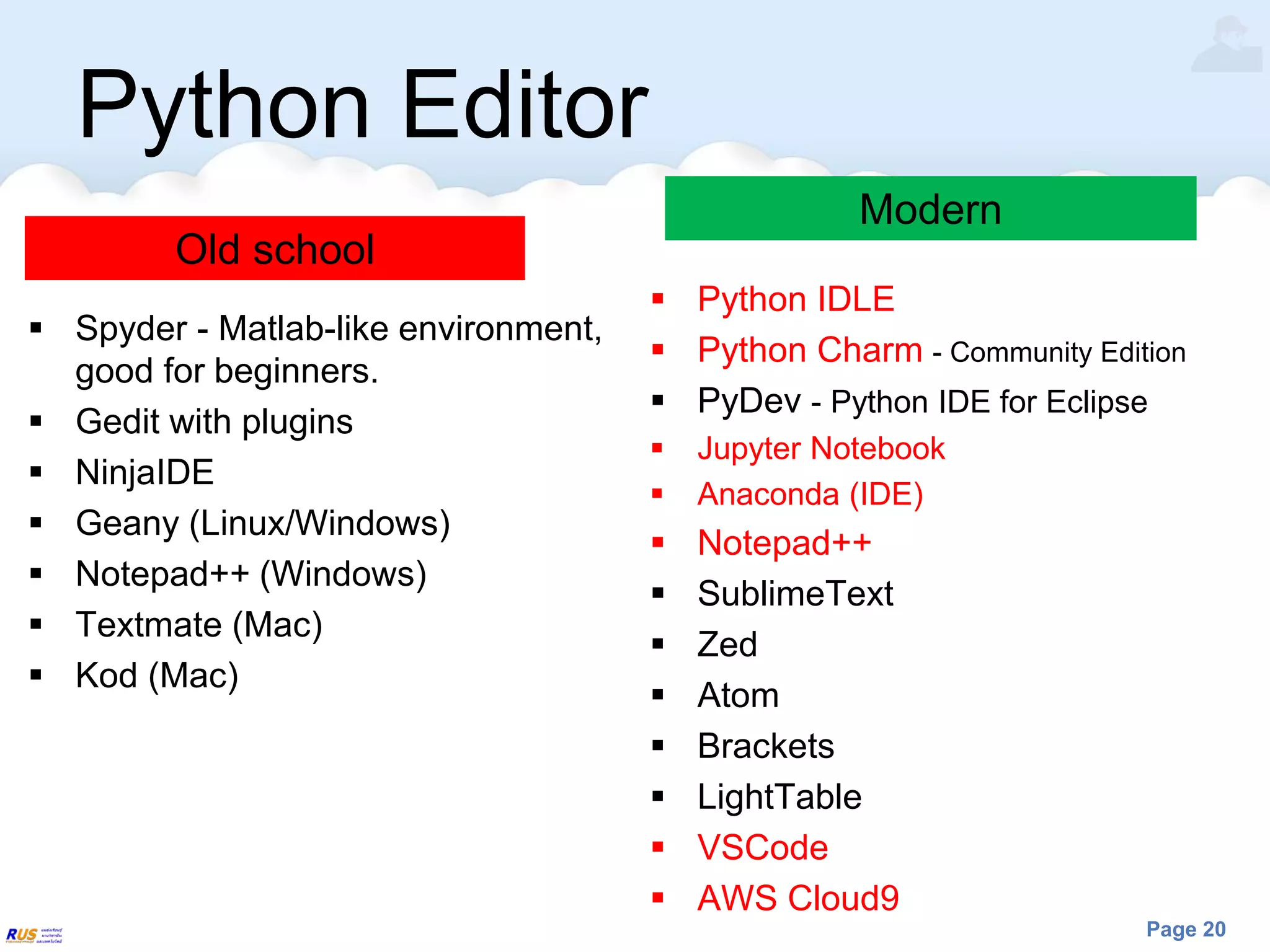Click the Page 20 label
Viewport: 1270px width, 952px height.
[x=1186, y=929]
